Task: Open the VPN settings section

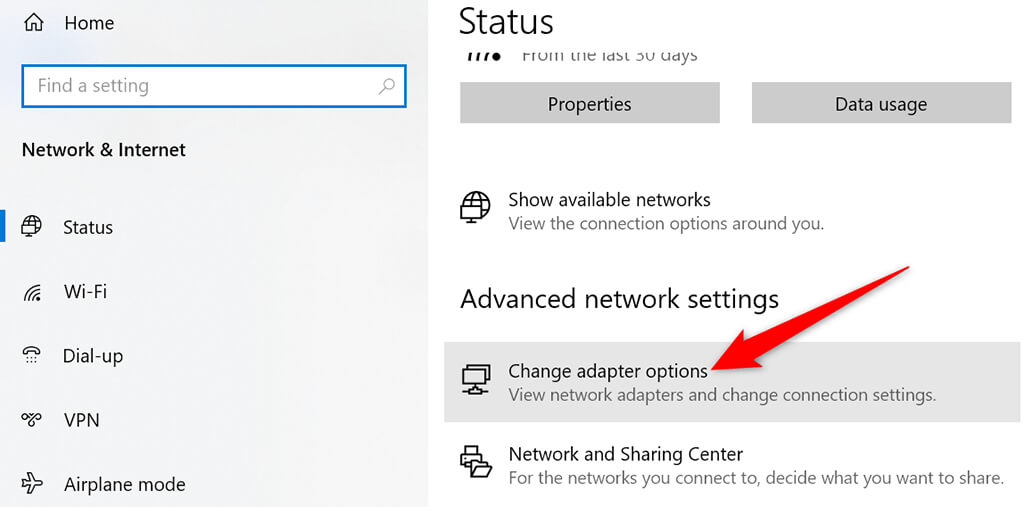Action: click(x=81, y=420)
